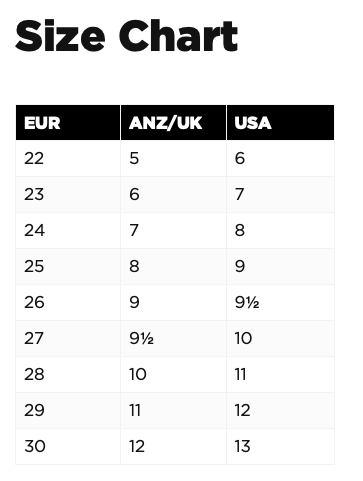Click EUR size 28 cell
363x481 pixels.
coord(68,374)
